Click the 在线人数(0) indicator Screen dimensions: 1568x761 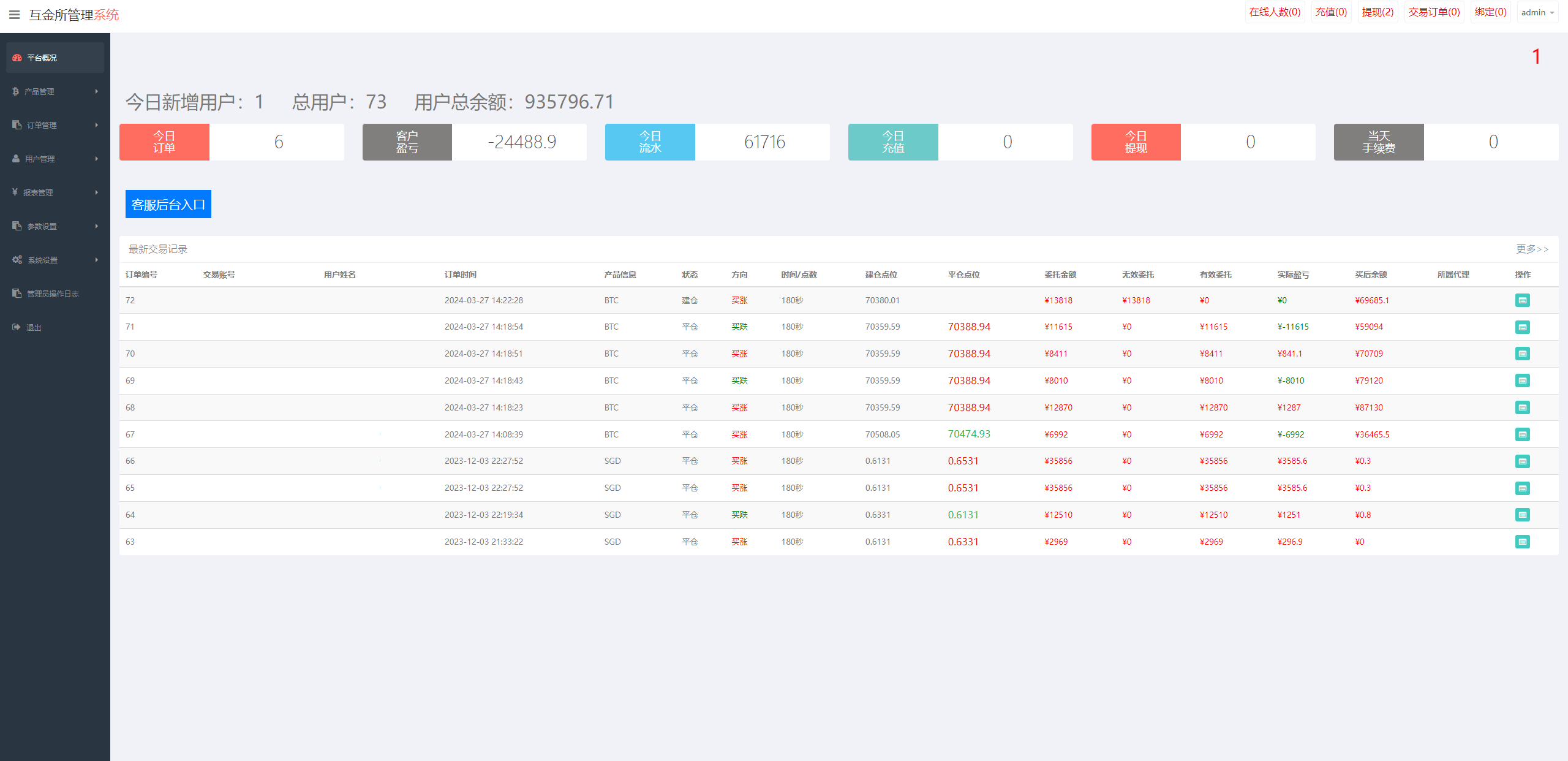(x=1275, y=12)
